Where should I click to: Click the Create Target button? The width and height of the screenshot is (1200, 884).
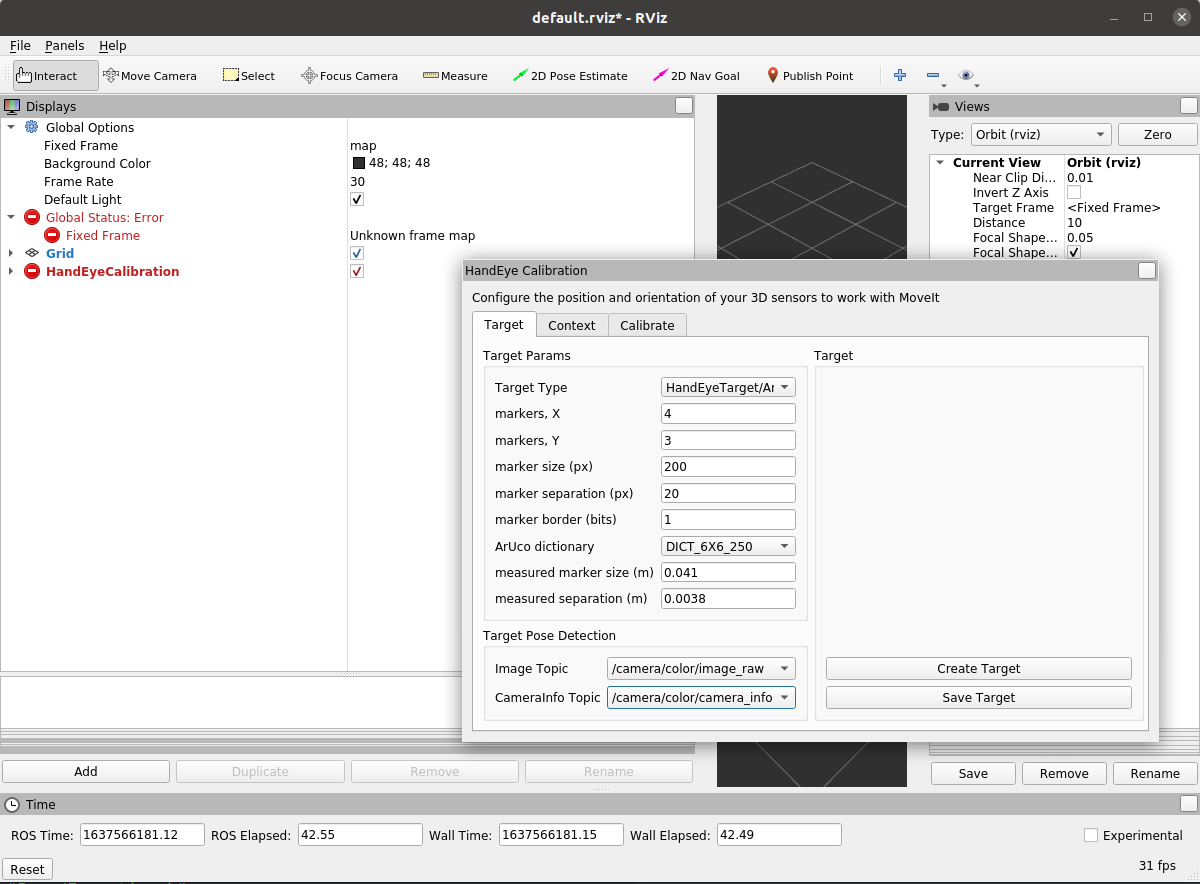click(x=978, y=668)
